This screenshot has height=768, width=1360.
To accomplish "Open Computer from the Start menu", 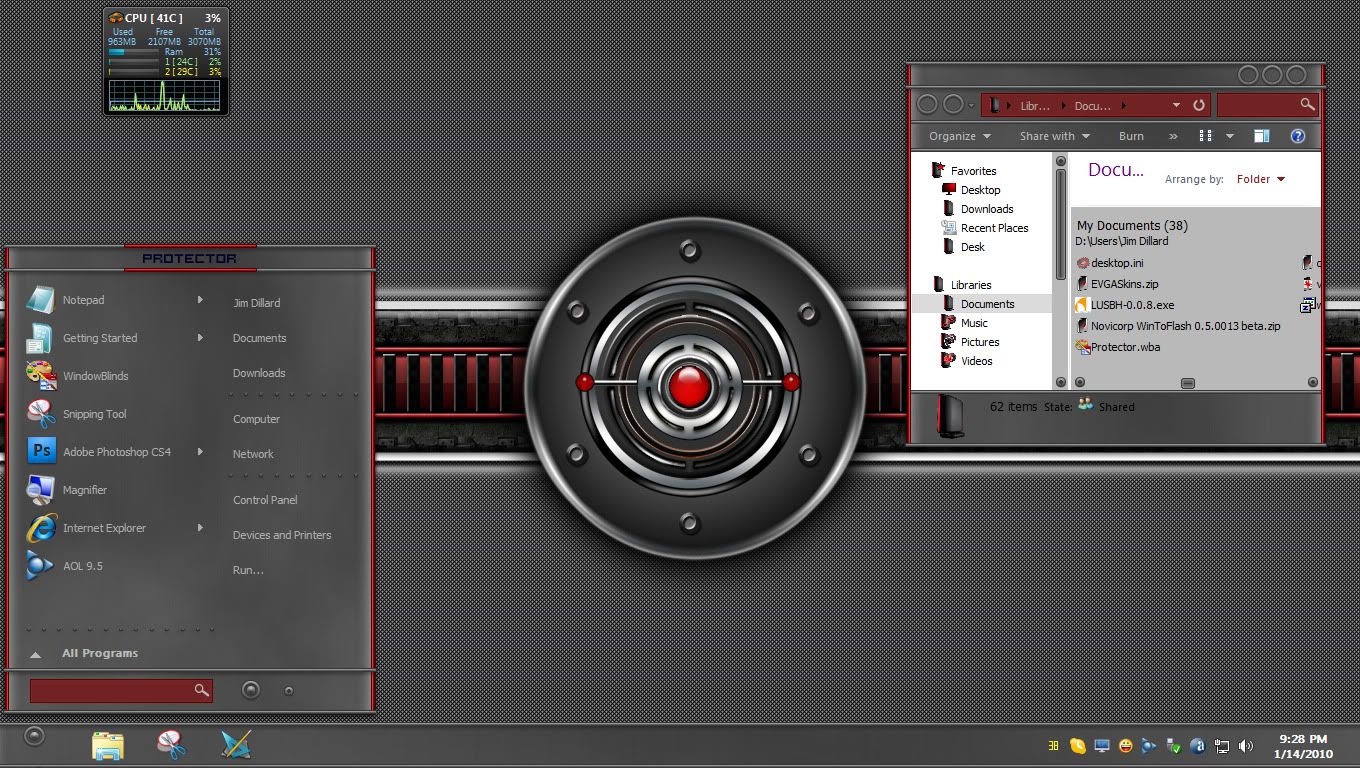I will click(x=256, y=419).
